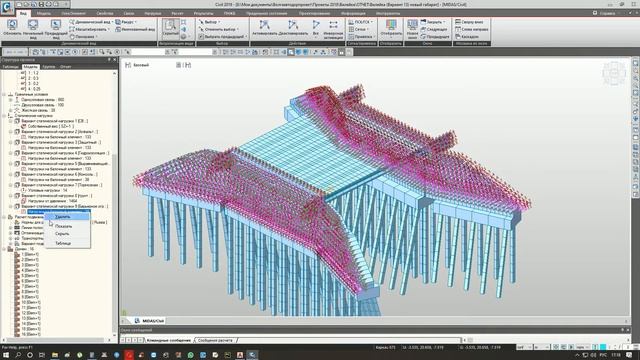Open Windows taskbar search
This screenshot has width=640, height=360.
click(18, 355)
